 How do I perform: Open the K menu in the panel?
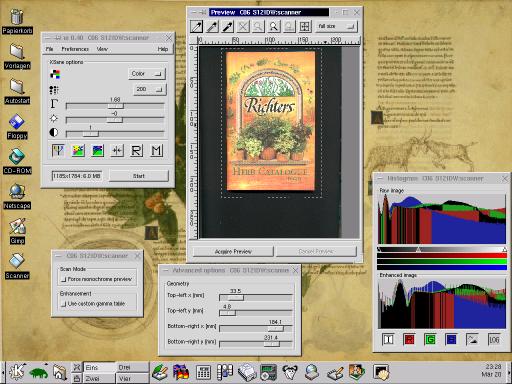coord(17,372)
